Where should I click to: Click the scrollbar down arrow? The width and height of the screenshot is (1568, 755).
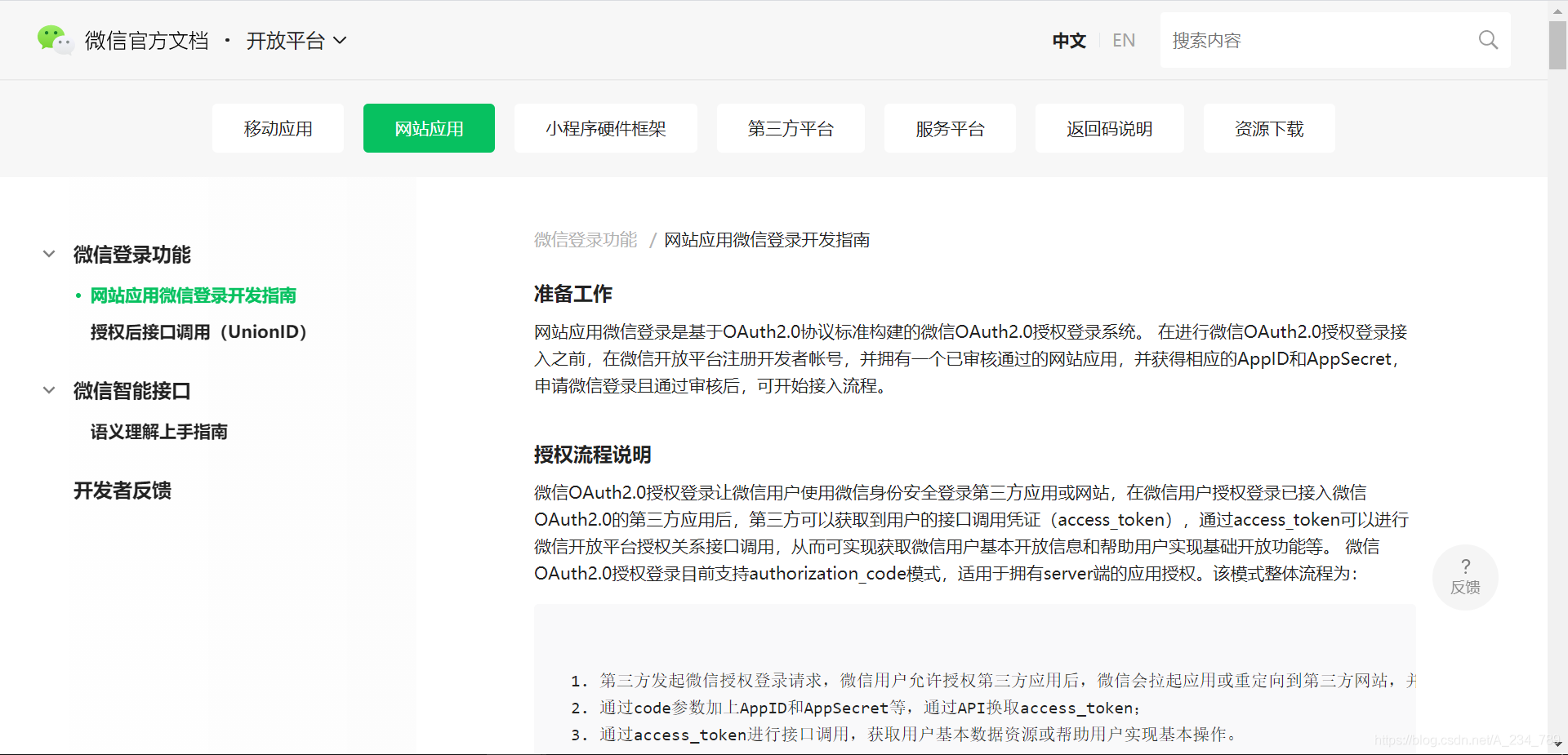click(1557, 744)
